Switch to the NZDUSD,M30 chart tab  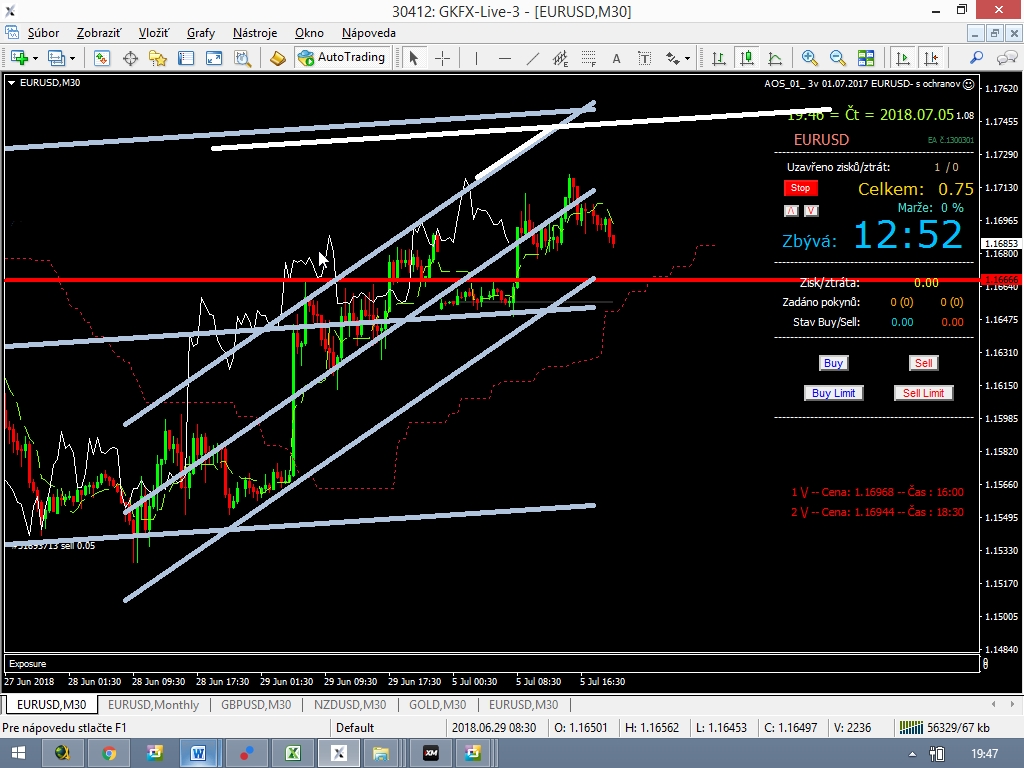click(350, 705)
